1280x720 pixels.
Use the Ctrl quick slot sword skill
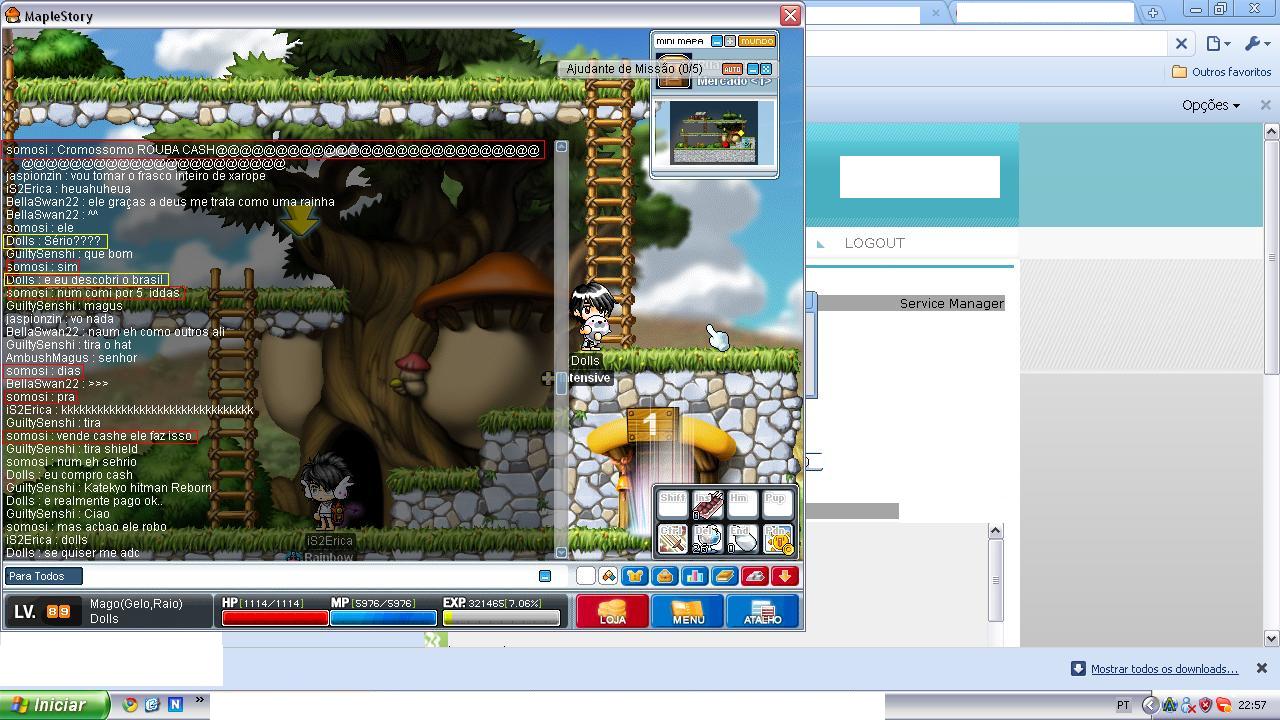[673, 538]
